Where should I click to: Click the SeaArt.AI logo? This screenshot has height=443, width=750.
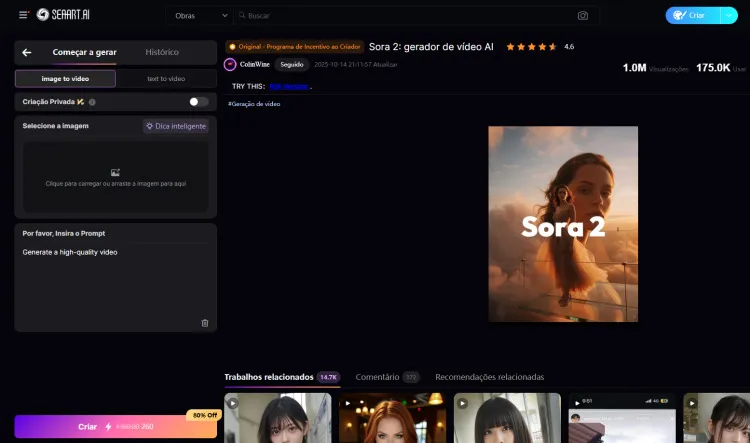63,15
